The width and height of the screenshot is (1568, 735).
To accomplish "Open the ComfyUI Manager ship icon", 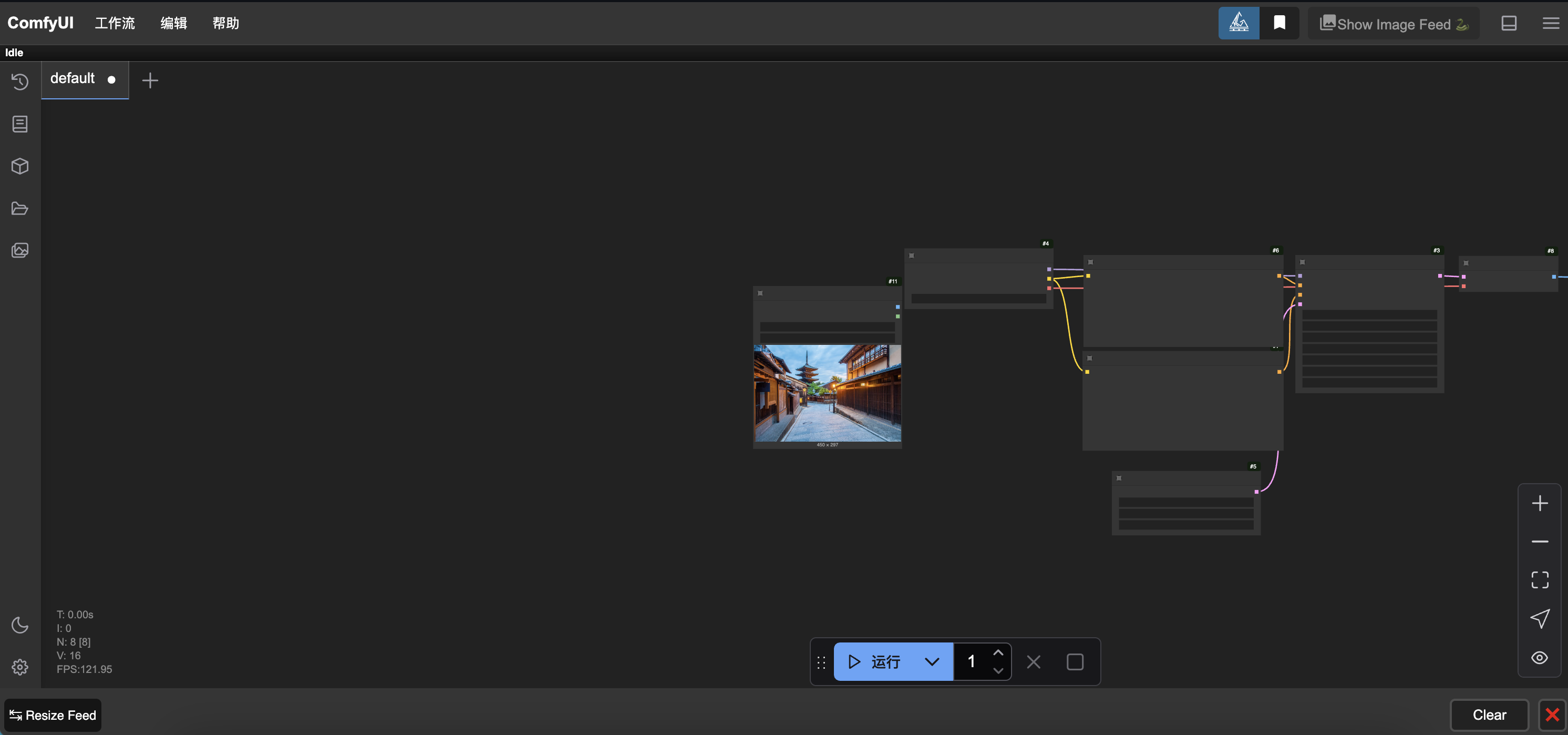I will 1238,23.
